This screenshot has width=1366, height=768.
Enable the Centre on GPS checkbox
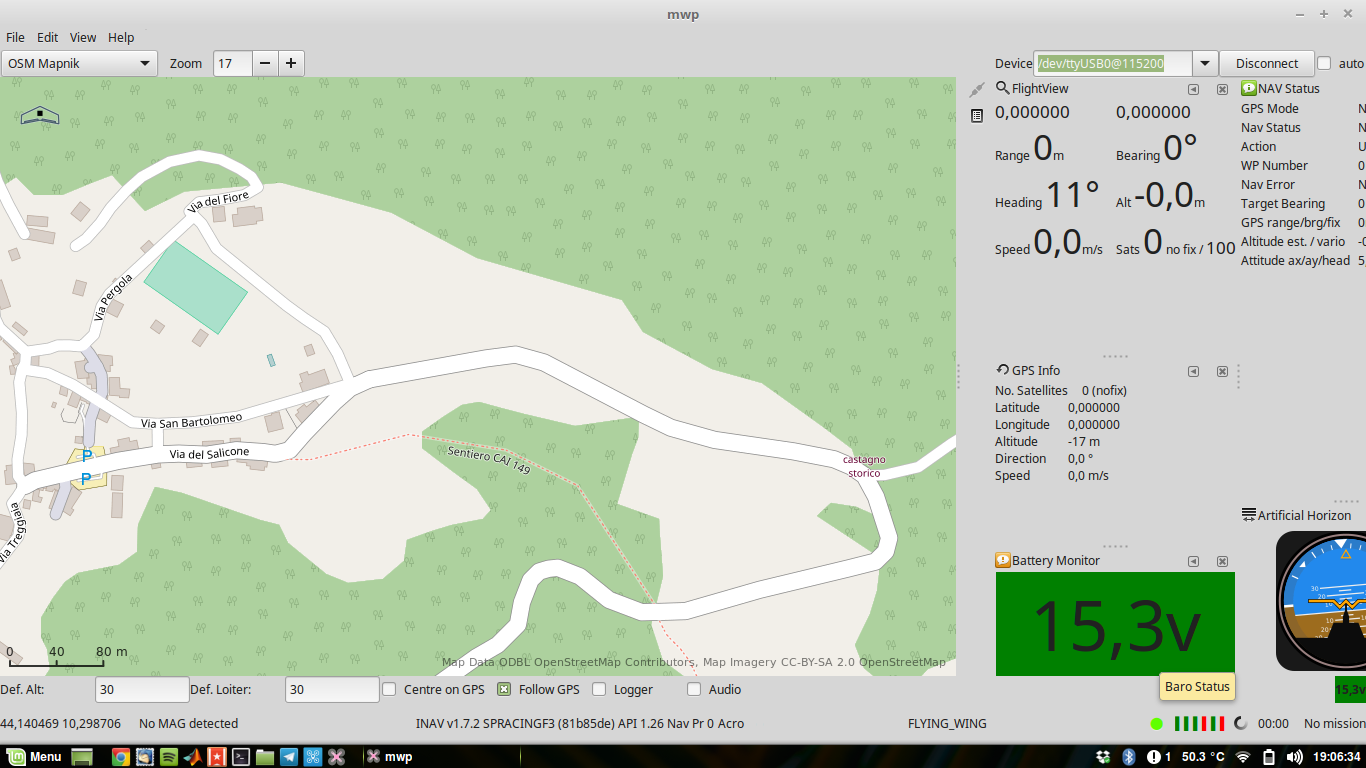pos(389,689)
